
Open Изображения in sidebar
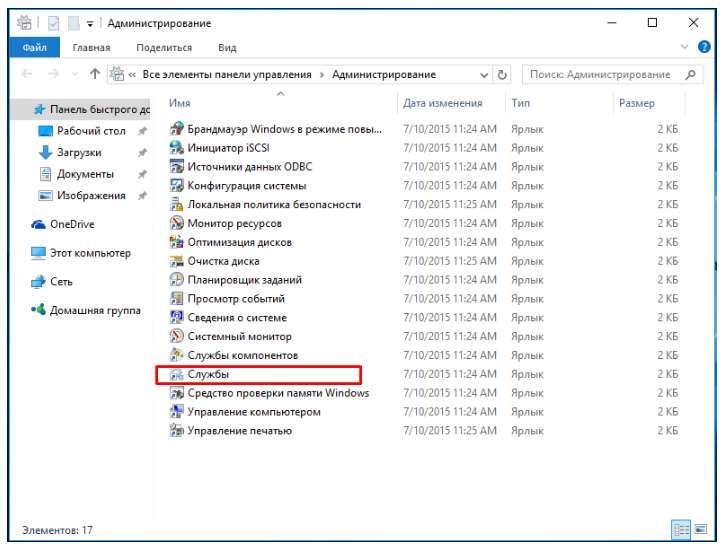tap(91, 195)
